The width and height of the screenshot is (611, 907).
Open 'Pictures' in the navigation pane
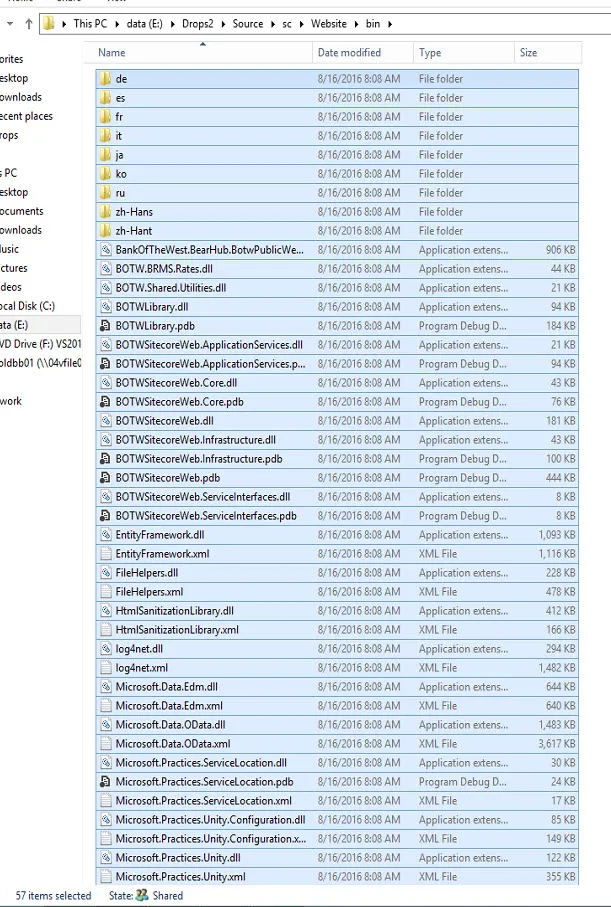[13, 268]
